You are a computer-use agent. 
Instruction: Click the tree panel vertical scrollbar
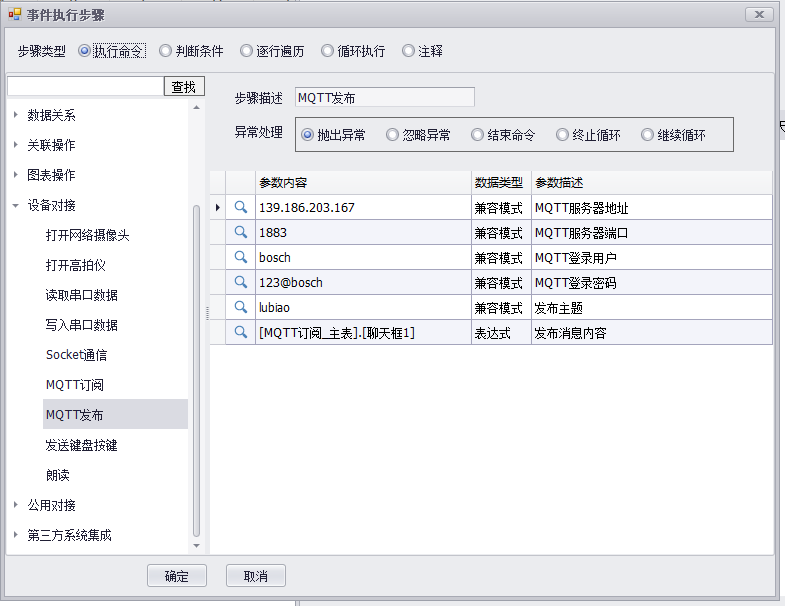pos(196,370)
